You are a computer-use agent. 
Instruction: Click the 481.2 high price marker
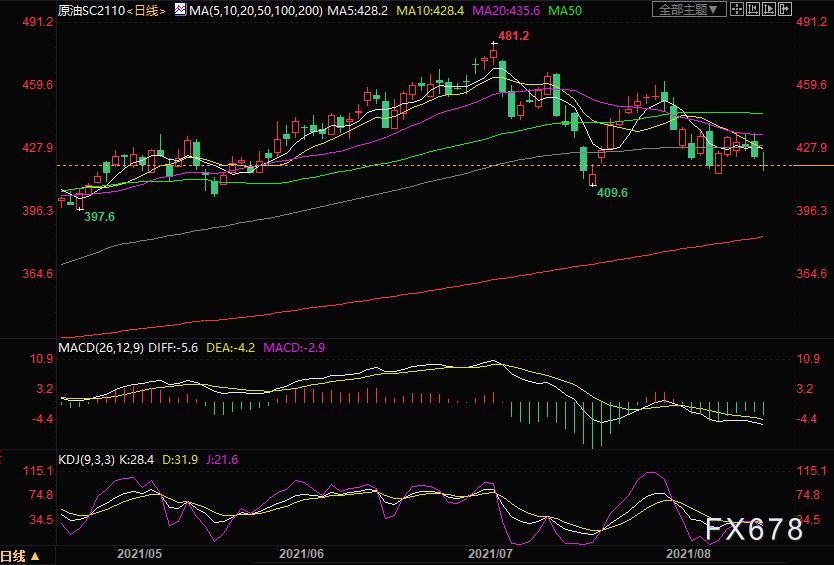click(x=513, y=36)
